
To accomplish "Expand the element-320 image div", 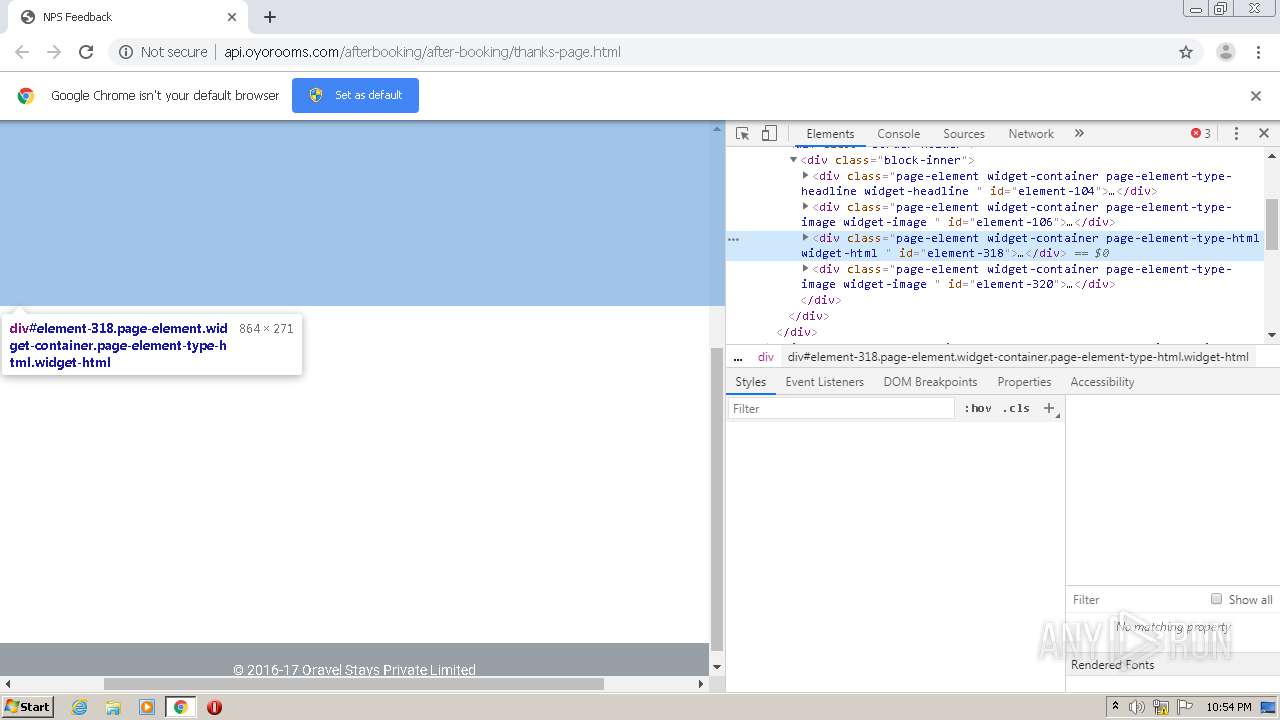I will tap(806, 268).
